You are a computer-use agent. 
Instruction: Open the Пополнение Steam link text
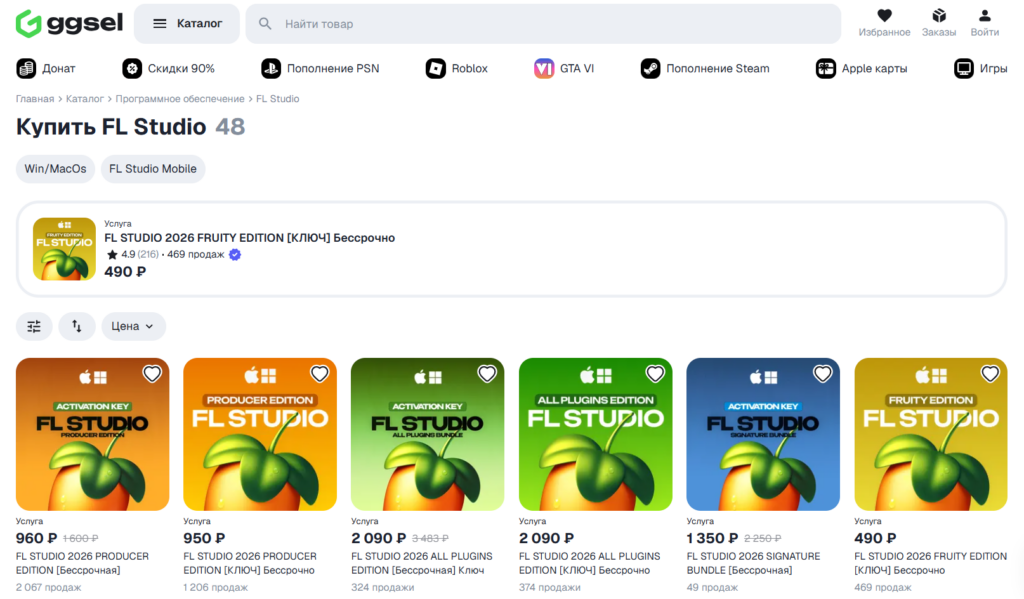point(718,69)
